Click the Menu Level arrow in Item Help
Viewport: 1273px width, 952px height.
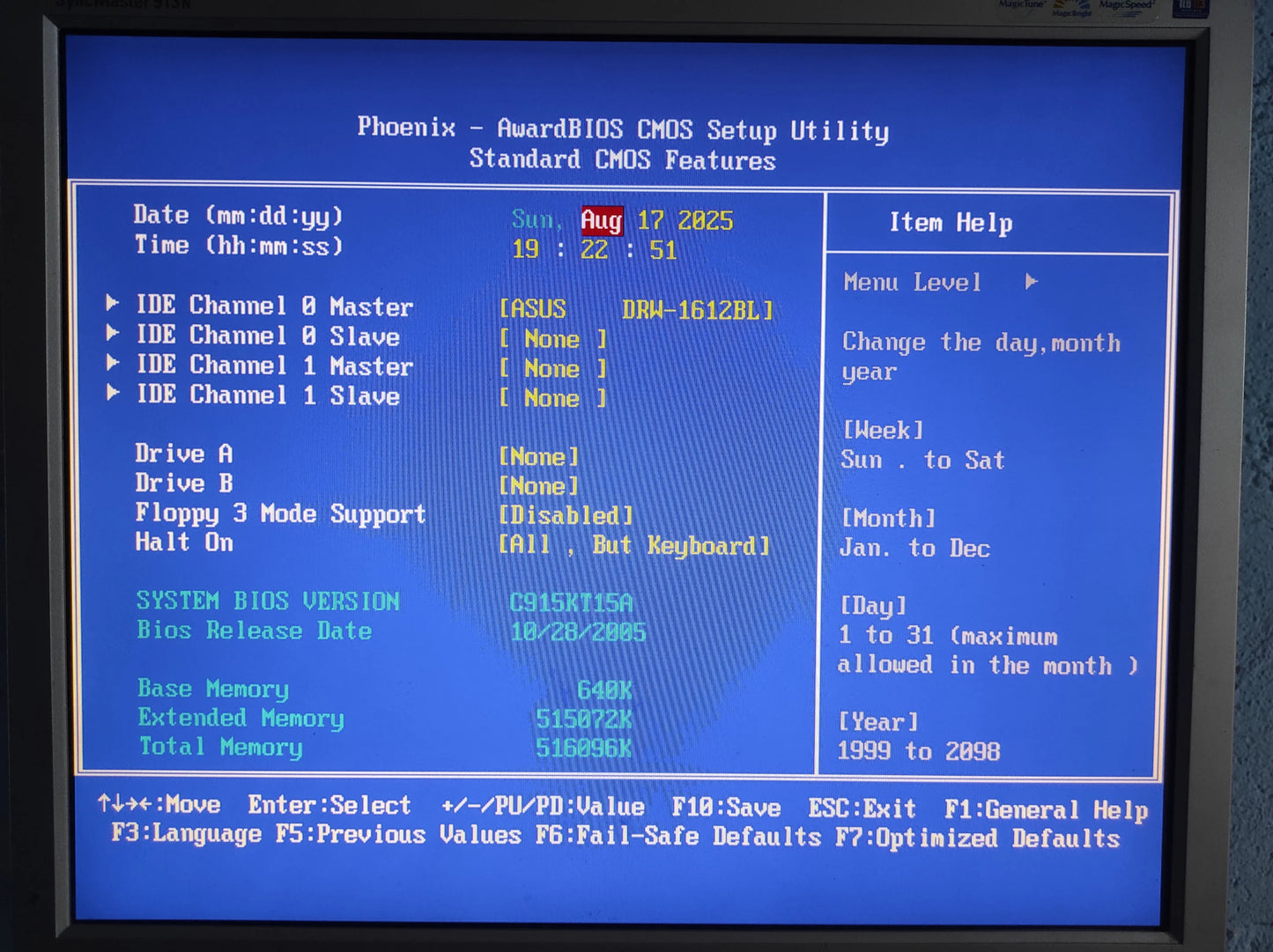pos(1032,282)
